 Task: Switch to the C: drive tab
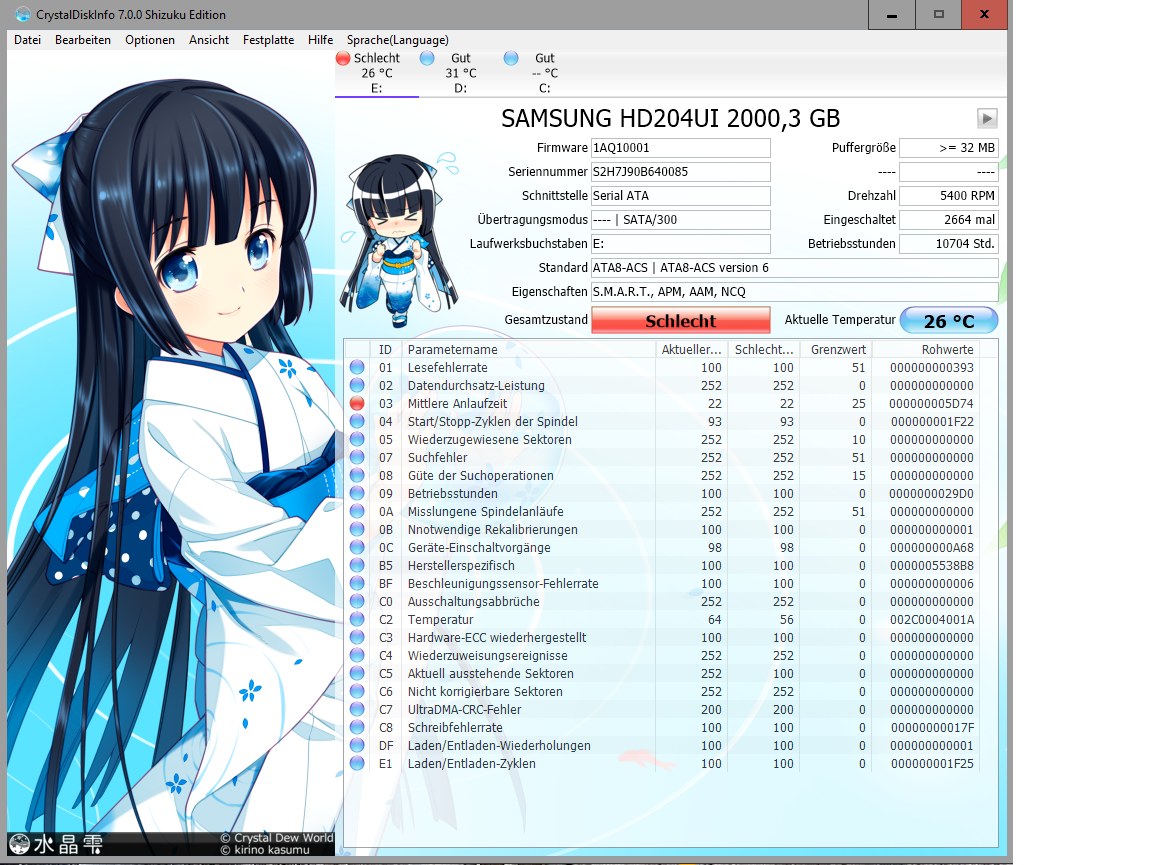544,73
